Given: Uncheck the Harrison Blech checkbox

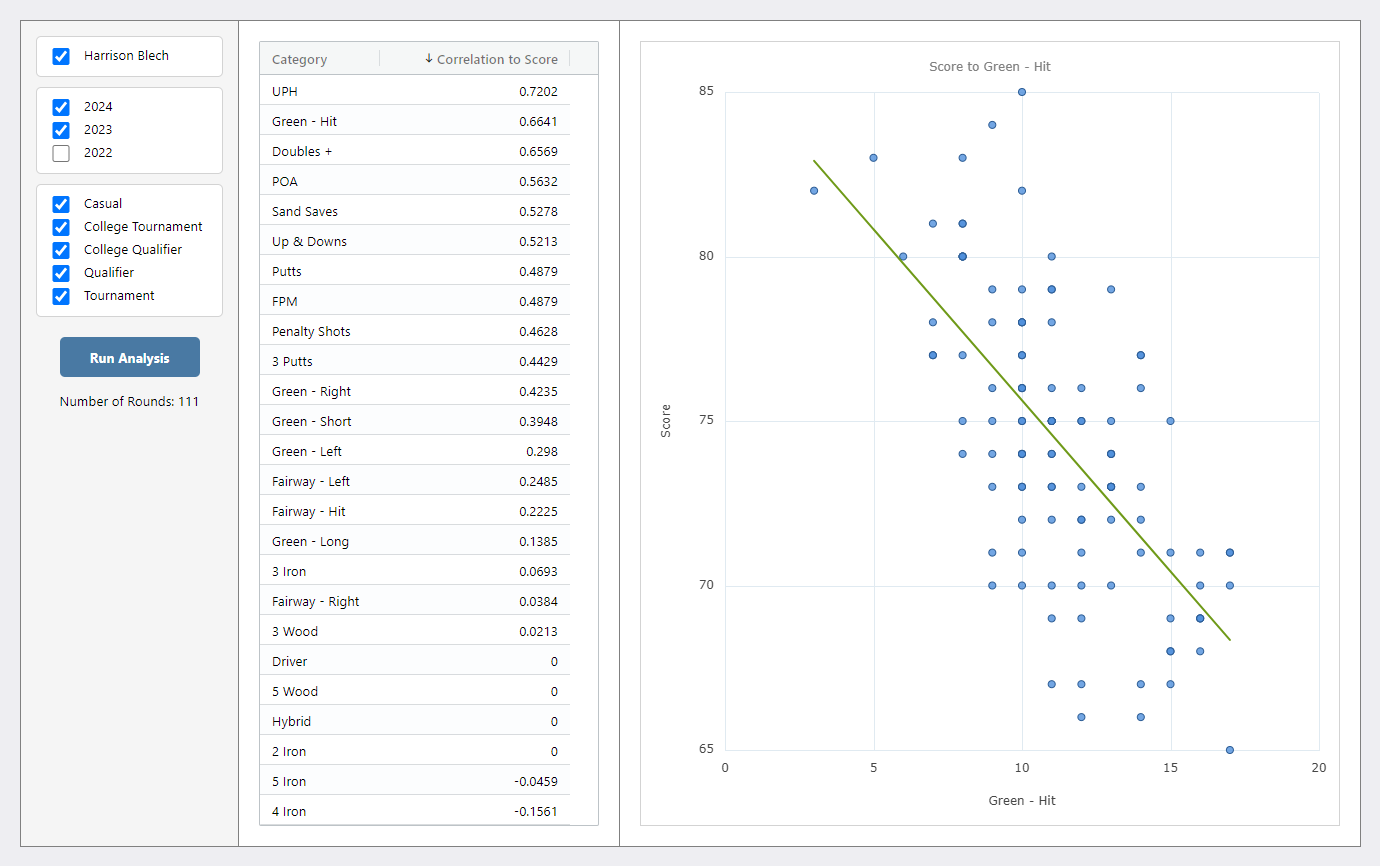Looking at the screenshot, I should pyautogui.click(x=61, y=56).
